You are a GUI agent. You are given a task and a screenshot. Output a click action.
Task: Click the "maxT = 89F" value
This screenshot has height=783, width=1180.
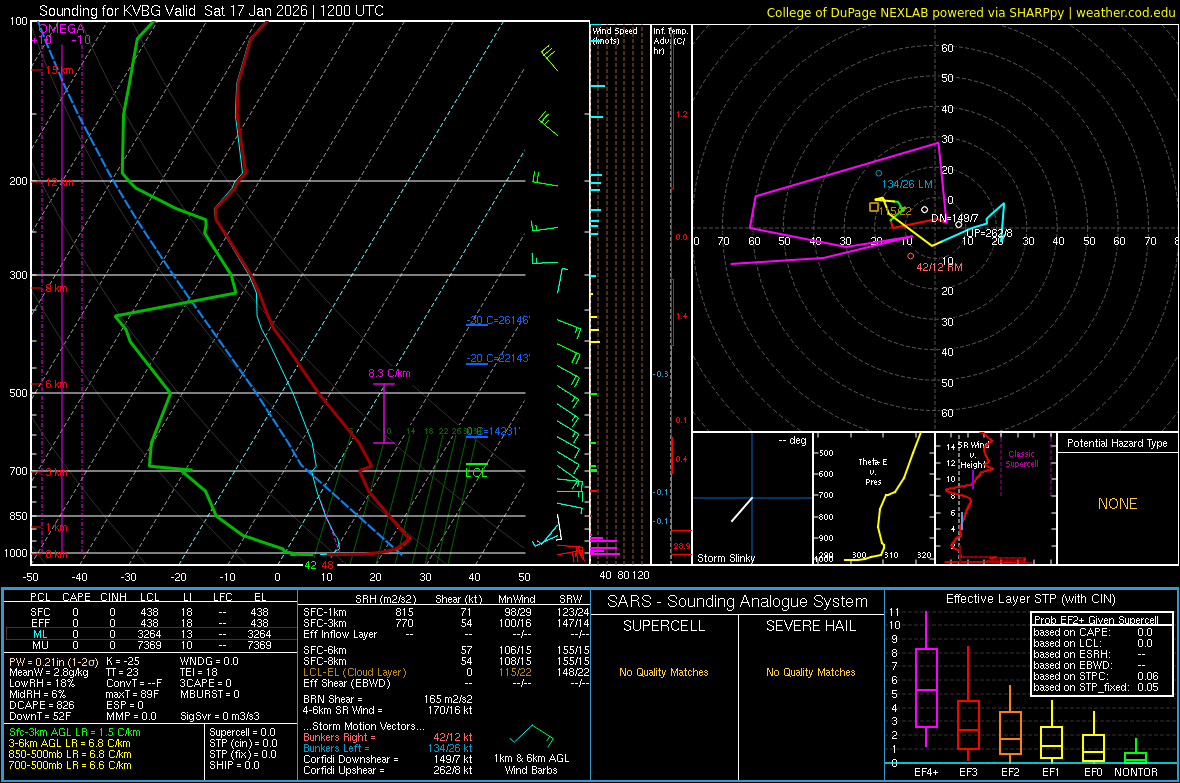coord(132,694)
